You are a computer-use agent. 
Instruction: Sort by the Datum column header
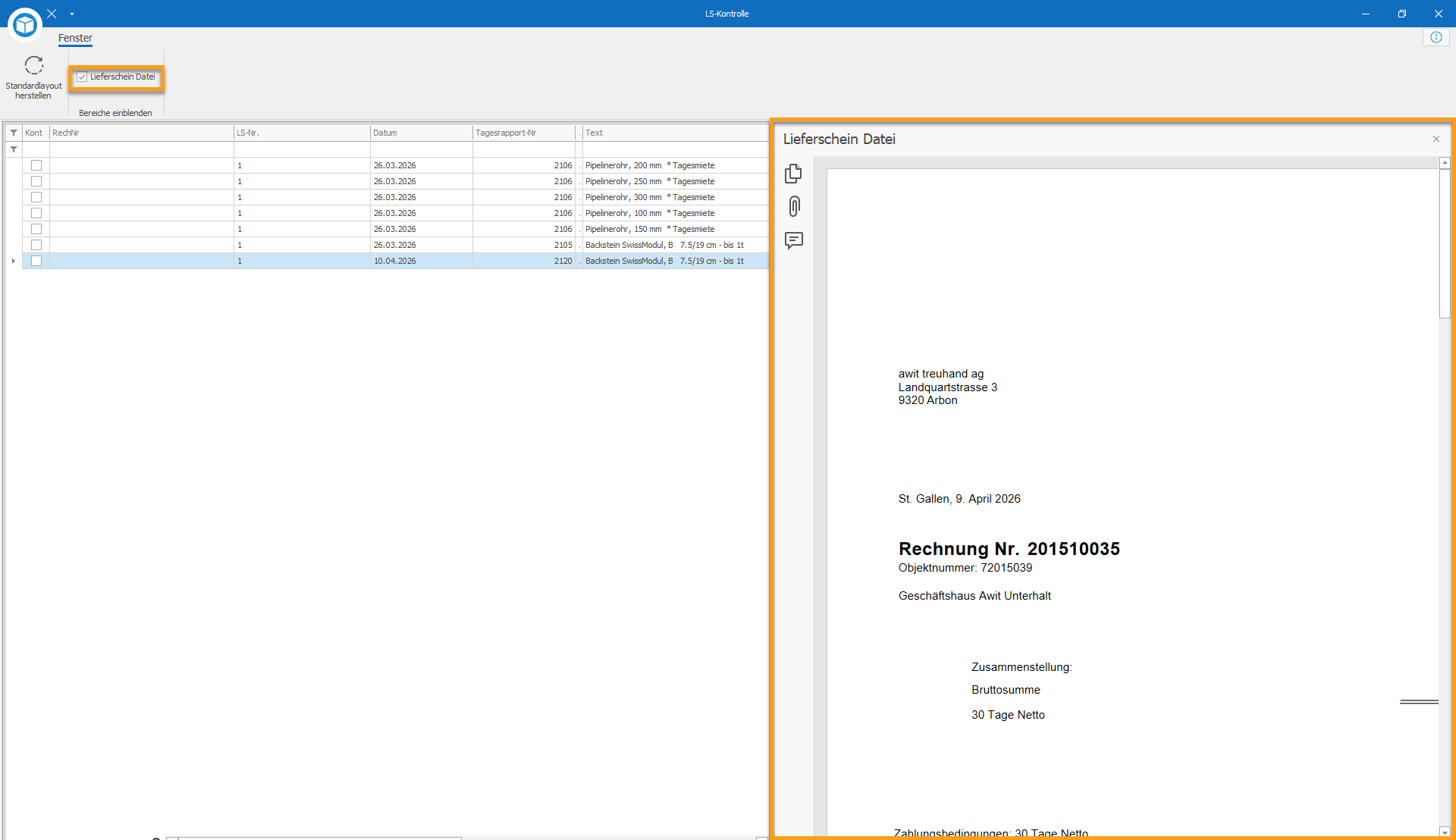point(422,133)
